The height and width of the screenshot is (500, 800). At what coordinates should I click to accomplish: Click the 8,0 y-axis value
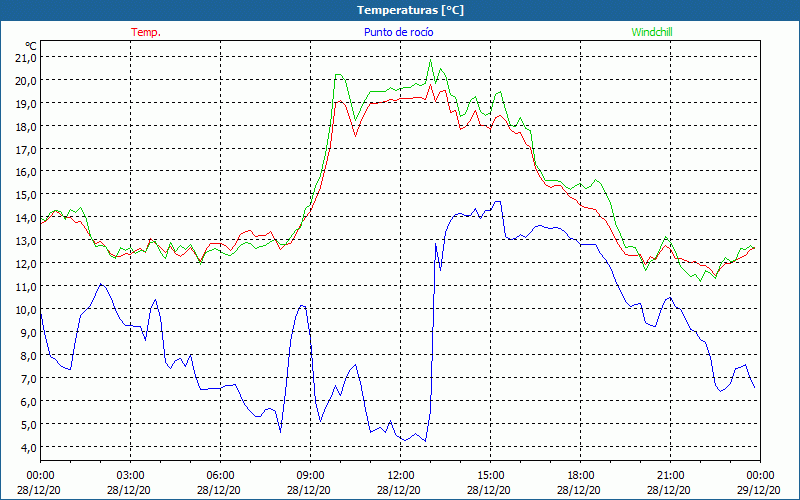click(28, 355)
